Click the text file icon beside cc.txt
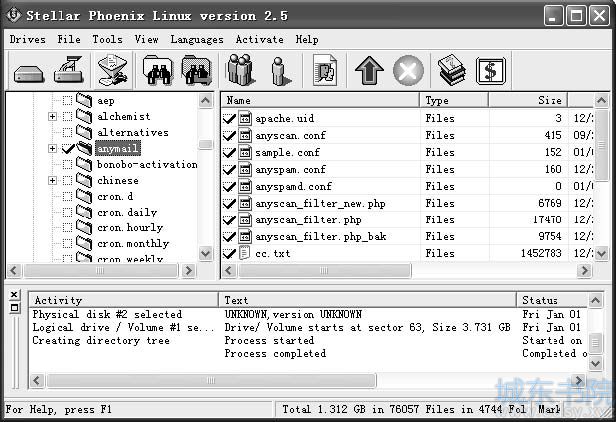Screen dimensions: 616x422 click(244, 253)
